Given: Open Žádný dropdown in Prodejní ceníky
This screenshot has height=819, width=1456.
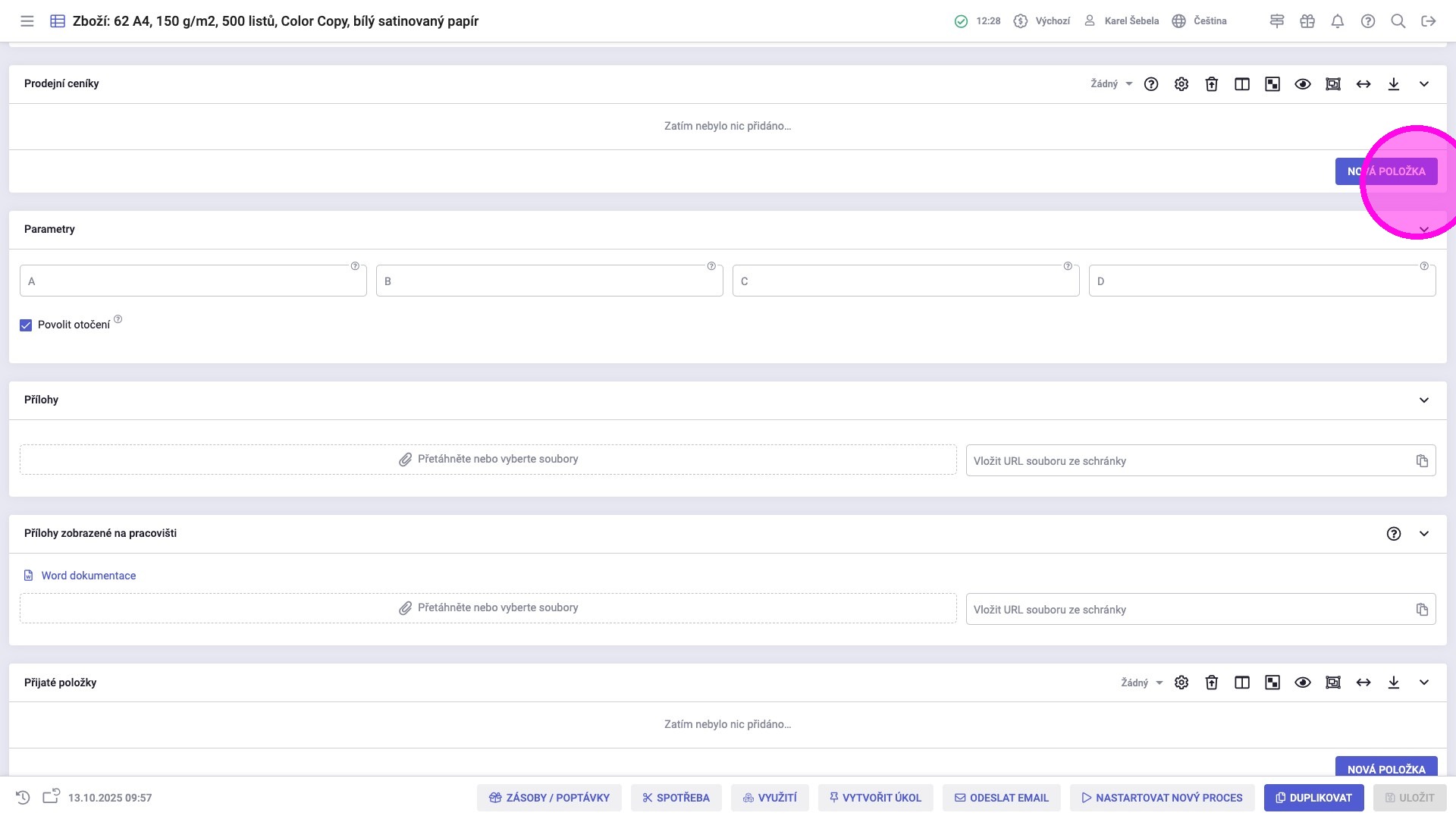Looking at the screenshot, I should [1111, 84].
